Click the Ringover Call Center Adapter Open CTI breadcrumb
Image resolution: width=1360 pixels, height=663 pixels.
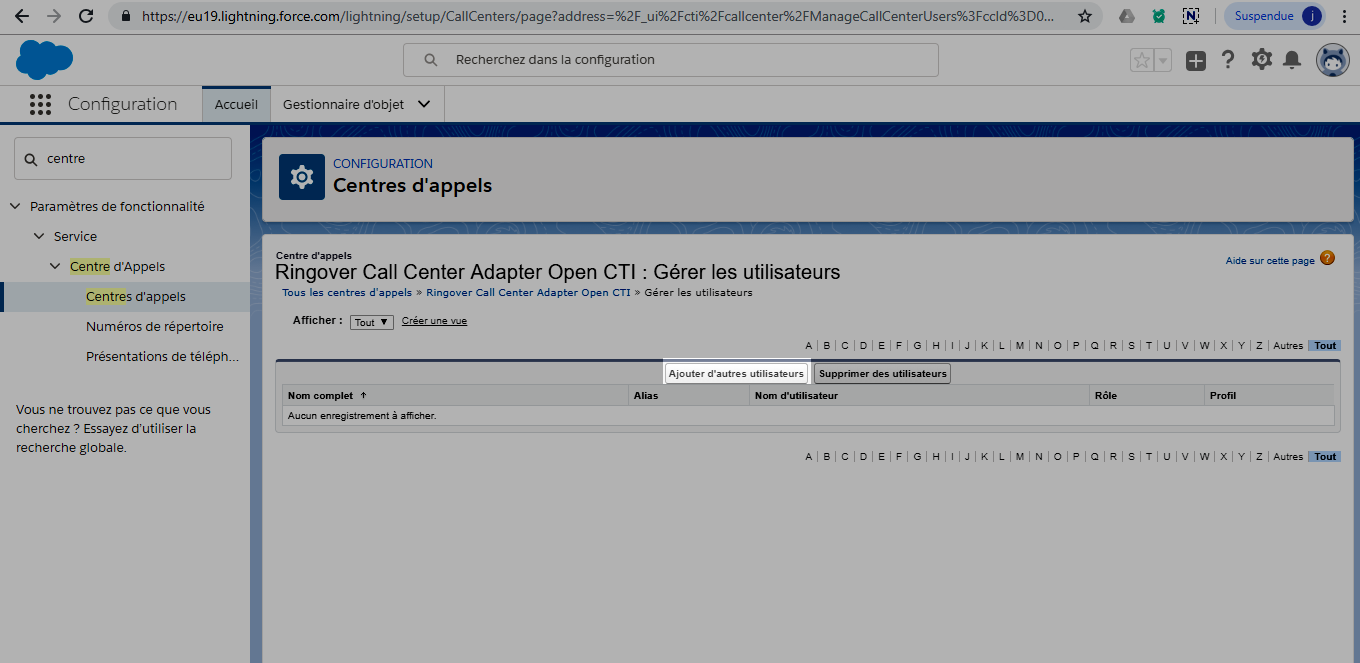point(528,293)
